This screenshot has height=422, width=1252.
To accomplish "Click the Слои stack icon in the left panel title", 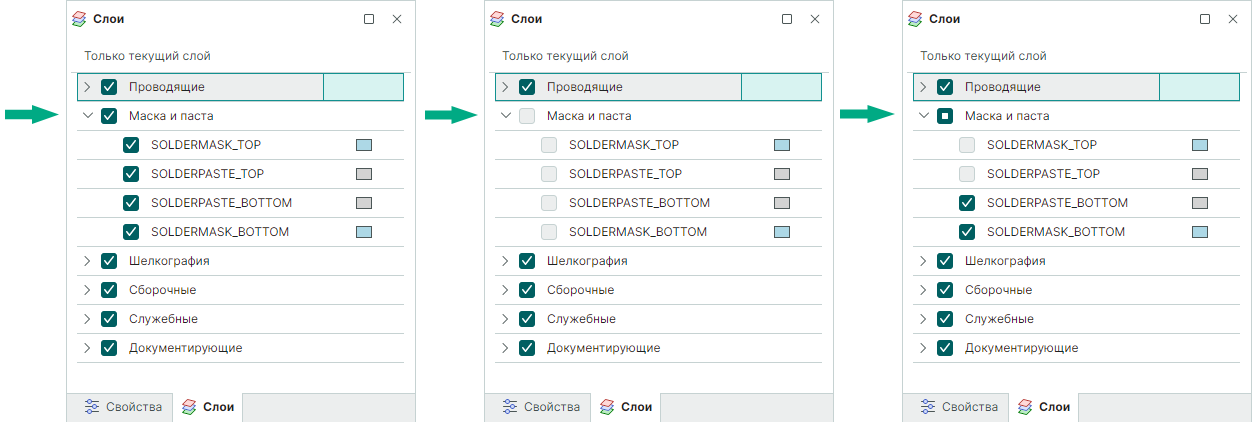I will tap(80, 19).
